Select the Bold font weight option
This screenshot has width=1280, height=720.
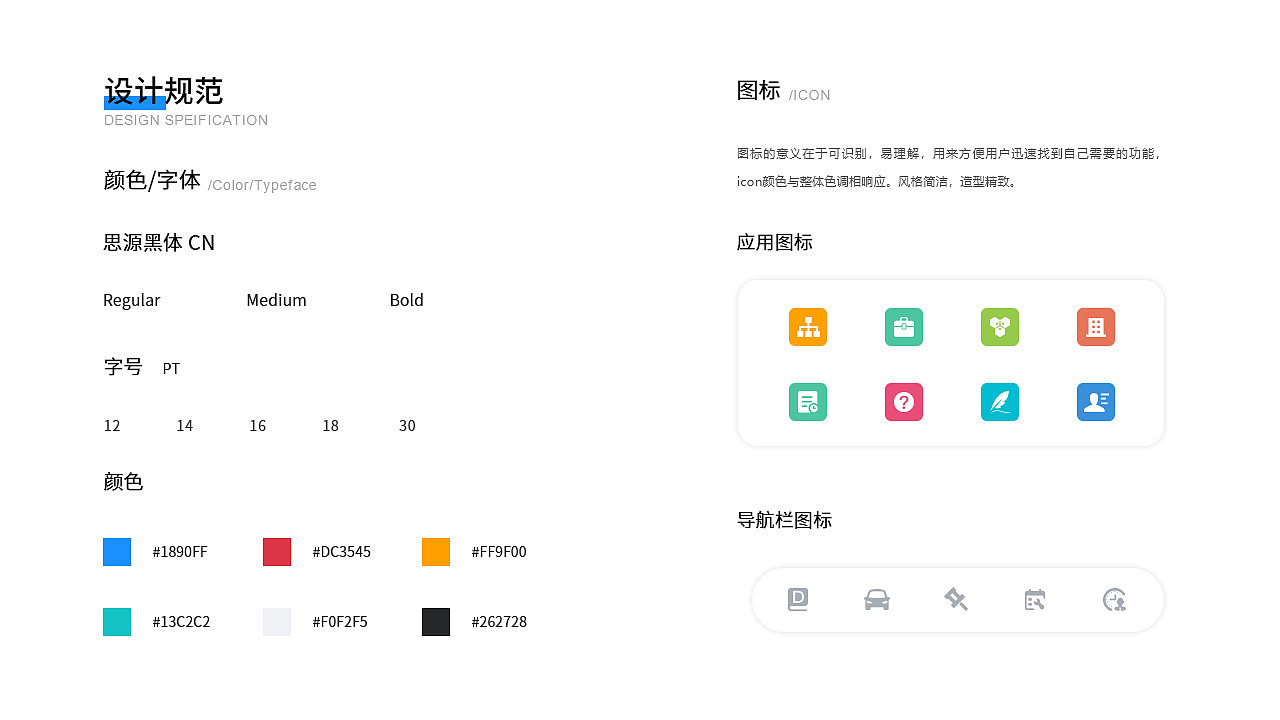pos(406,300)
